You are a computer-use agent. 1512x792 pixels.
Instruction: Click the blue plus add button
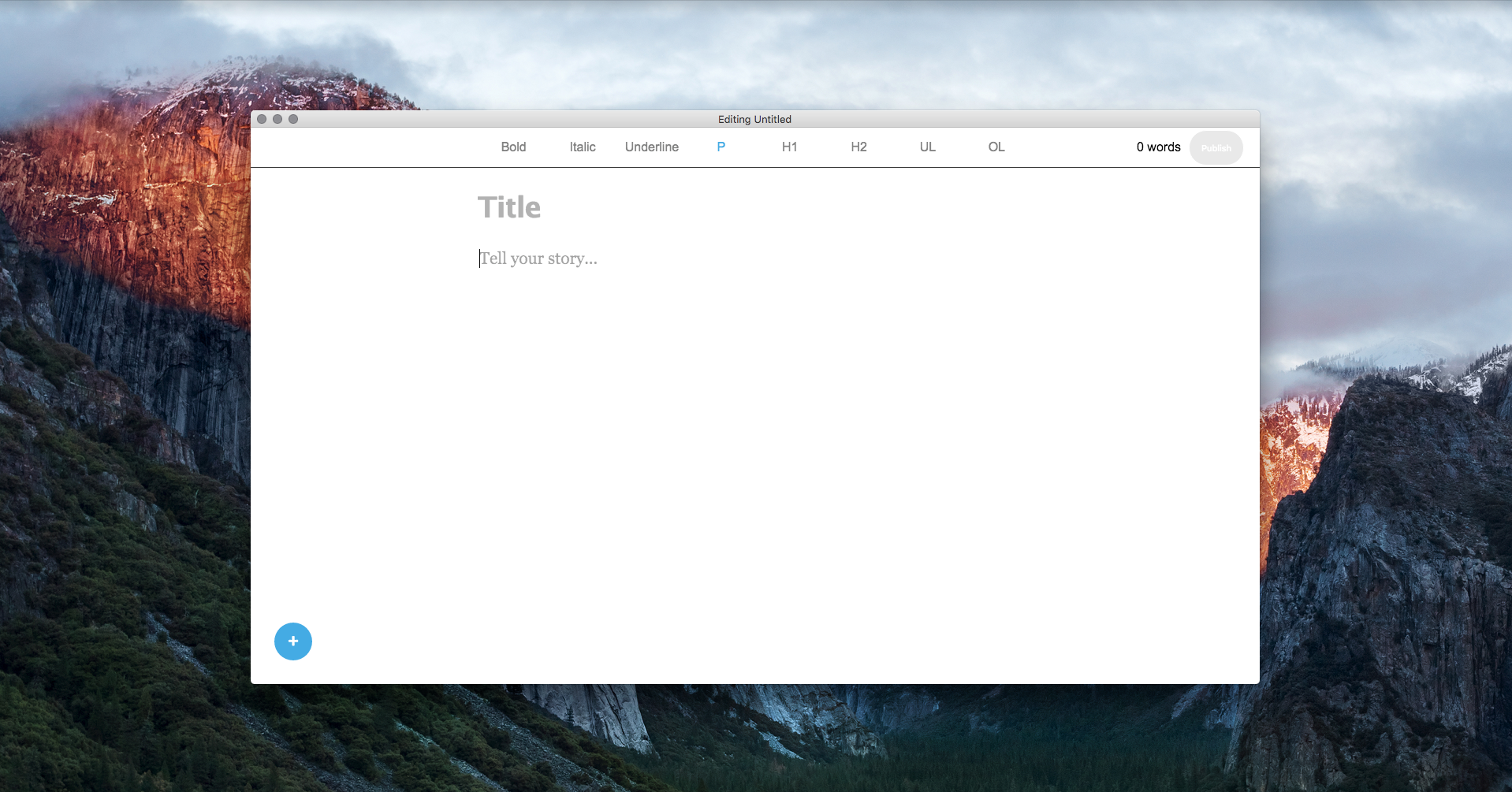(293, 641)
